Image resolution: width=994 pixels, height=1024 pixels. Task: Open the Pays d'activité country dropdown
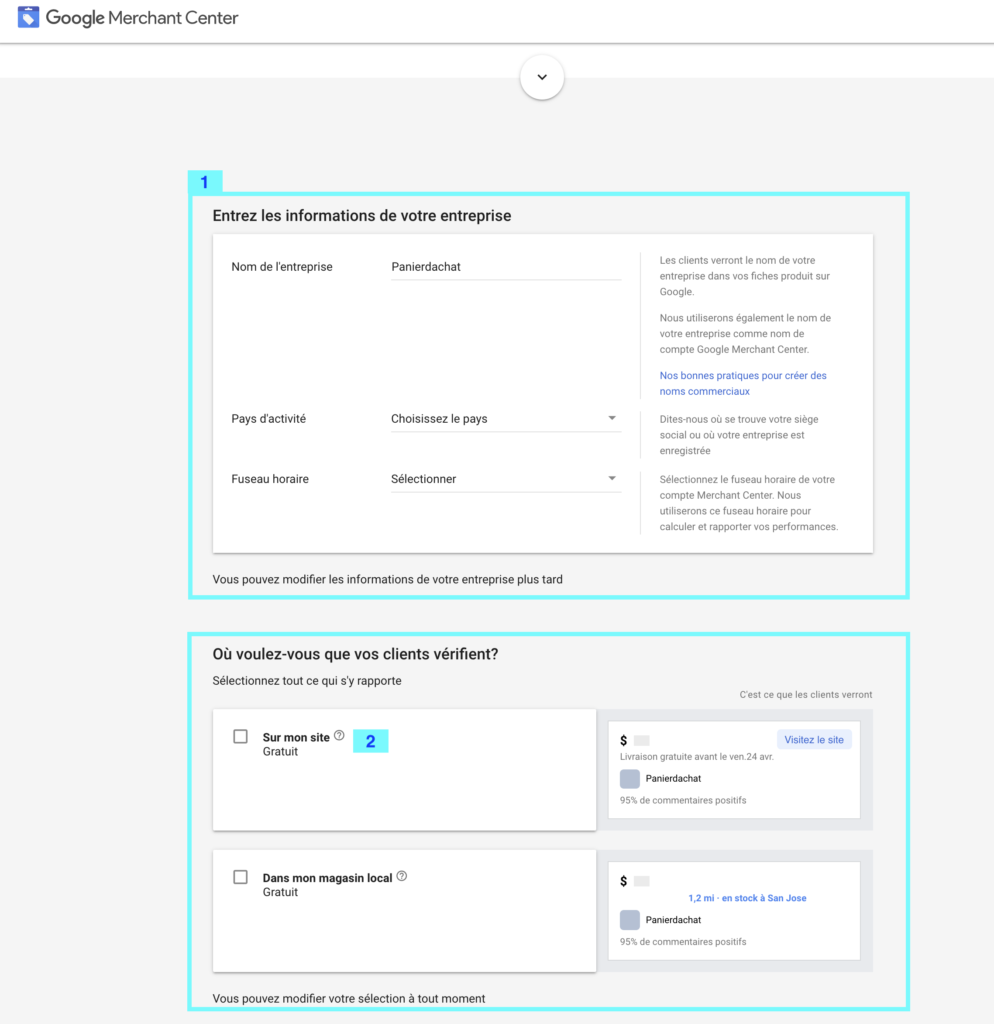pyautogui.click(x=505, y=419)
